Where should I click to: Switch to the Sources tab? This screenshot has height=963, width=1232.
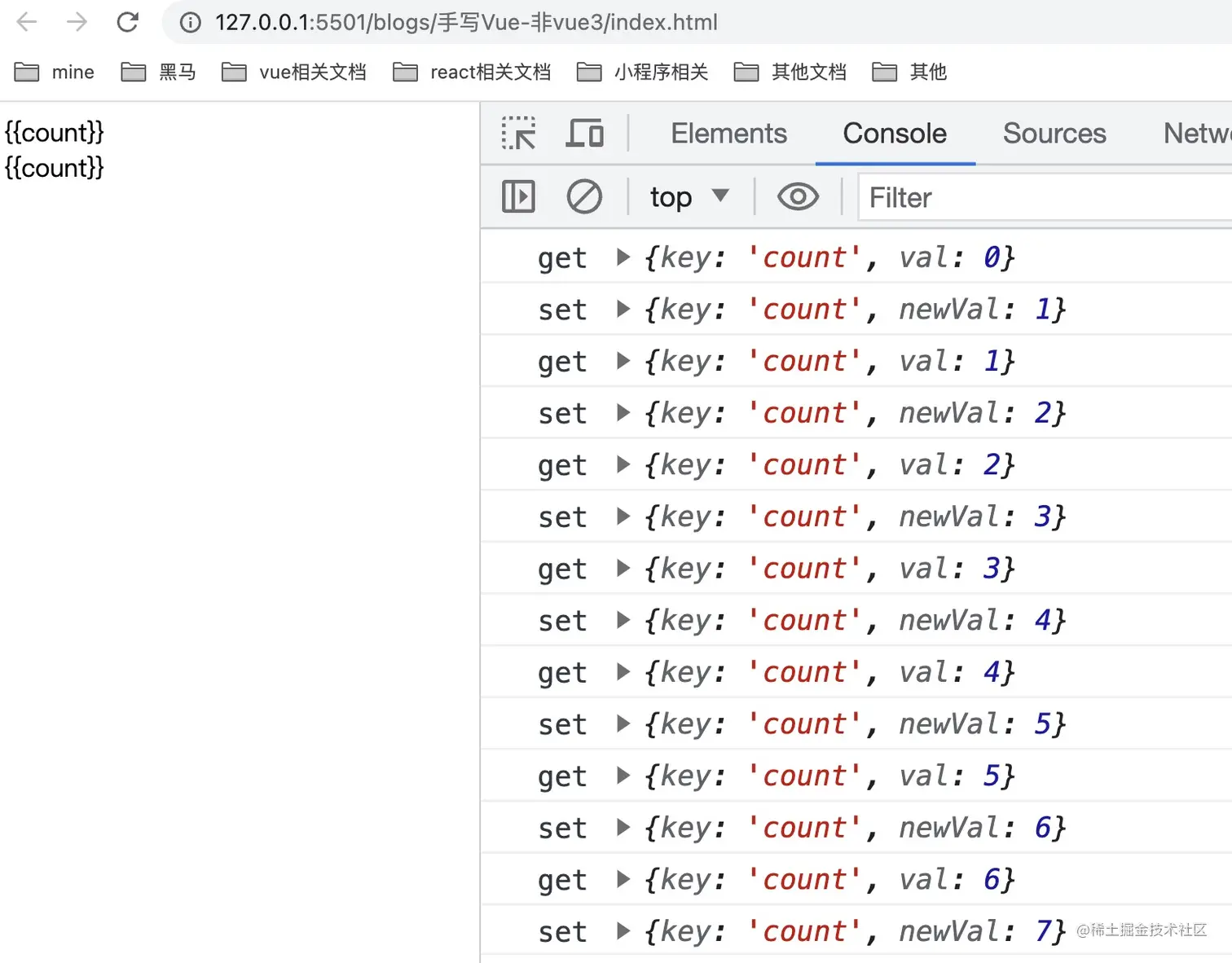click(x=1054, y=134)
